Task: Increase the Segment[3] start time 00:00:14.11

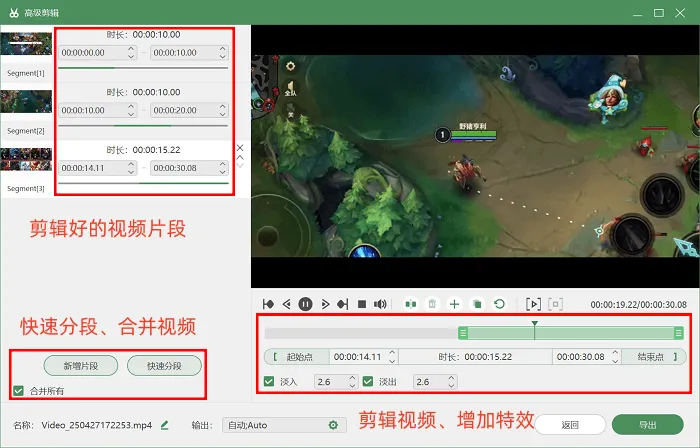Action: click(131, 164)
